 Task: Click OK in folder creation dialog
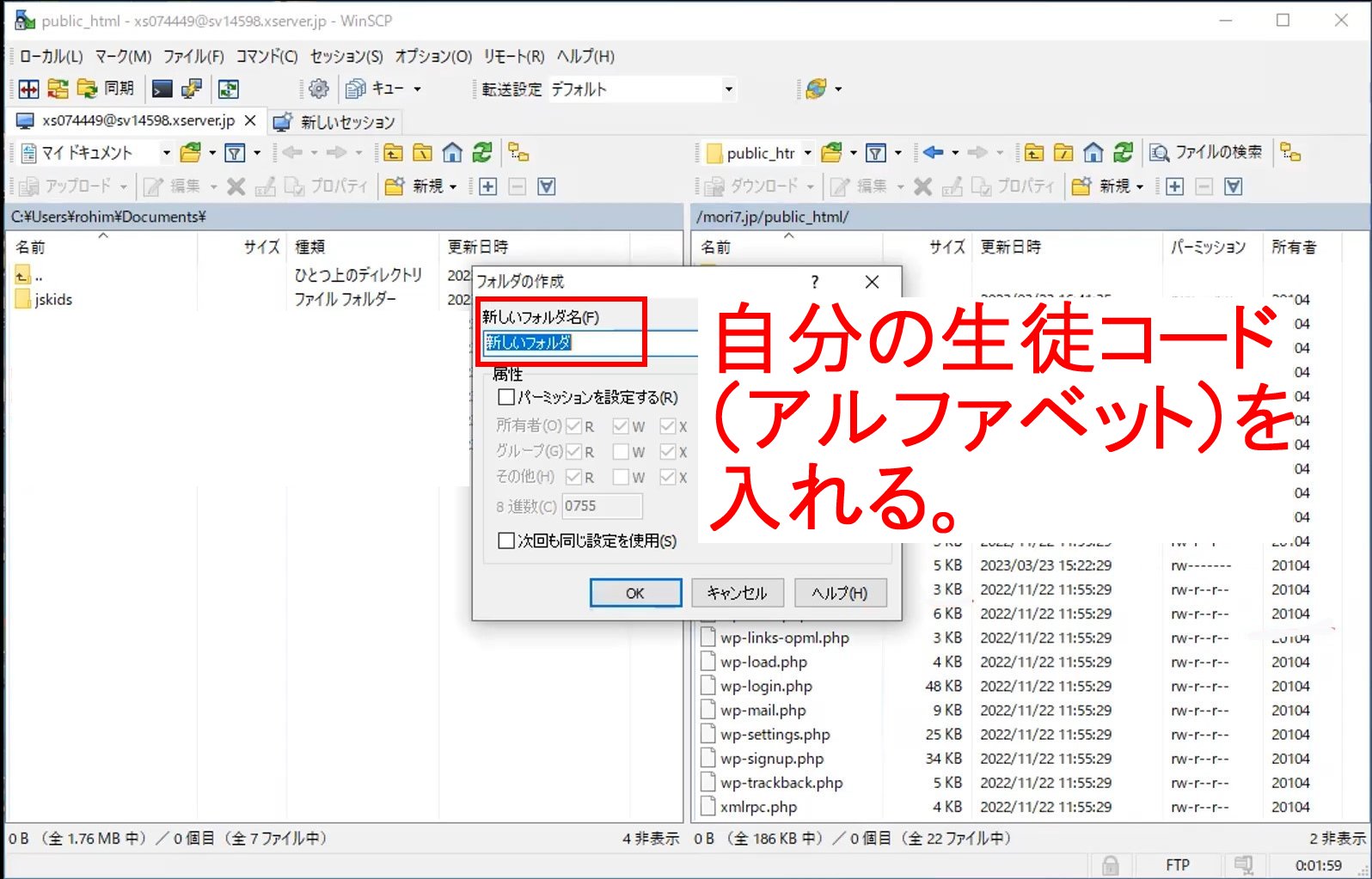(x=635, y=593)
